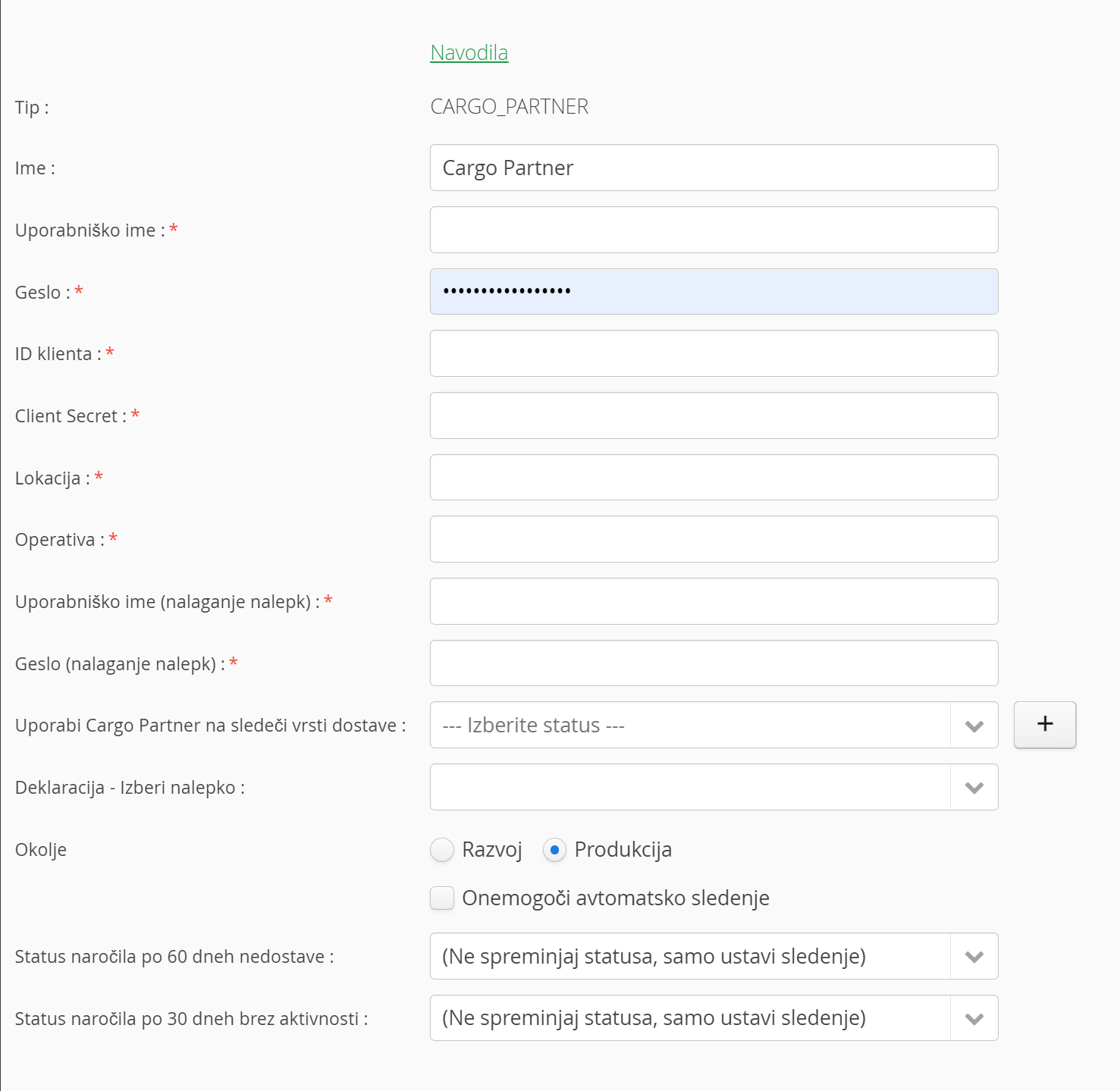This screenshot has width=1120, height=1091.
Task: Click the Client Secret label
Action: [71, 416]
